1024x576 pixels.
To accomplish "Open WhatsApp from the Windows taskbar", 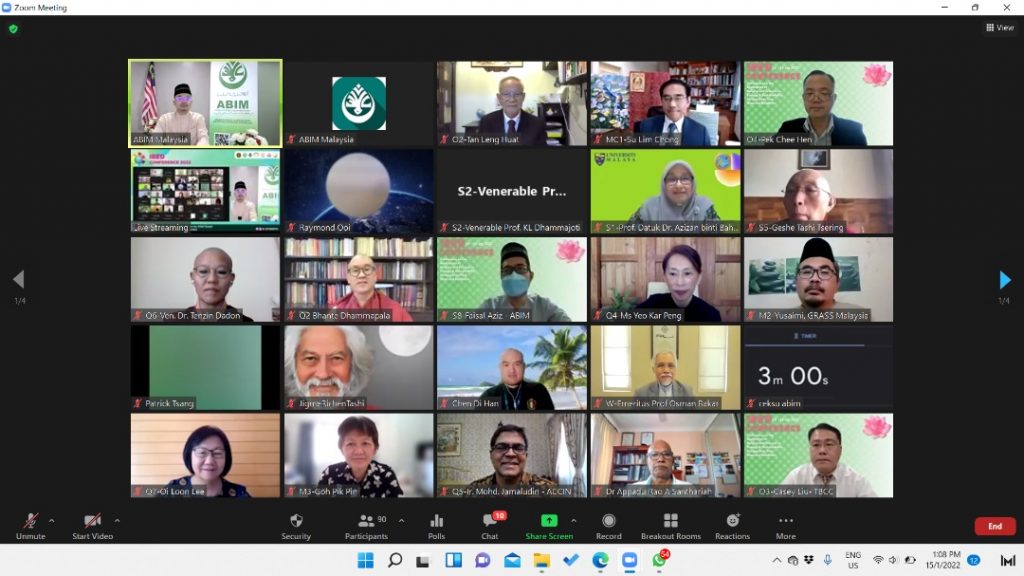I will coord(659,560).
